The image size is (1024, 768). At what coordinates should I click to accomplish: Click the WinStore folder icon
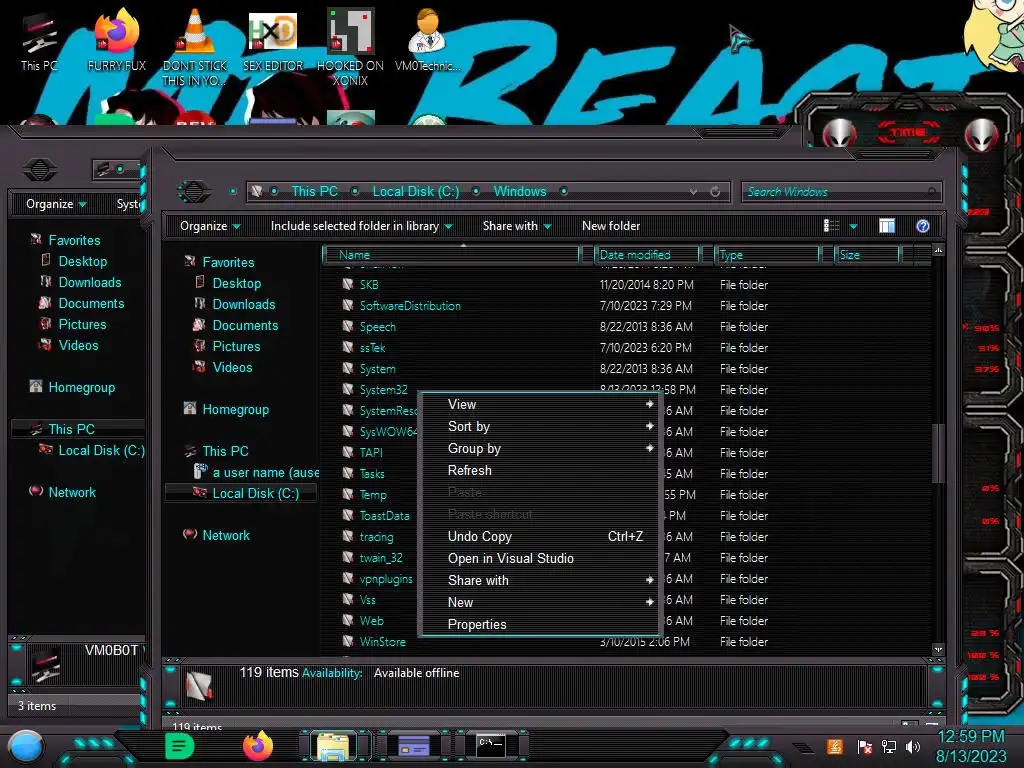click(x=348, y=641)
